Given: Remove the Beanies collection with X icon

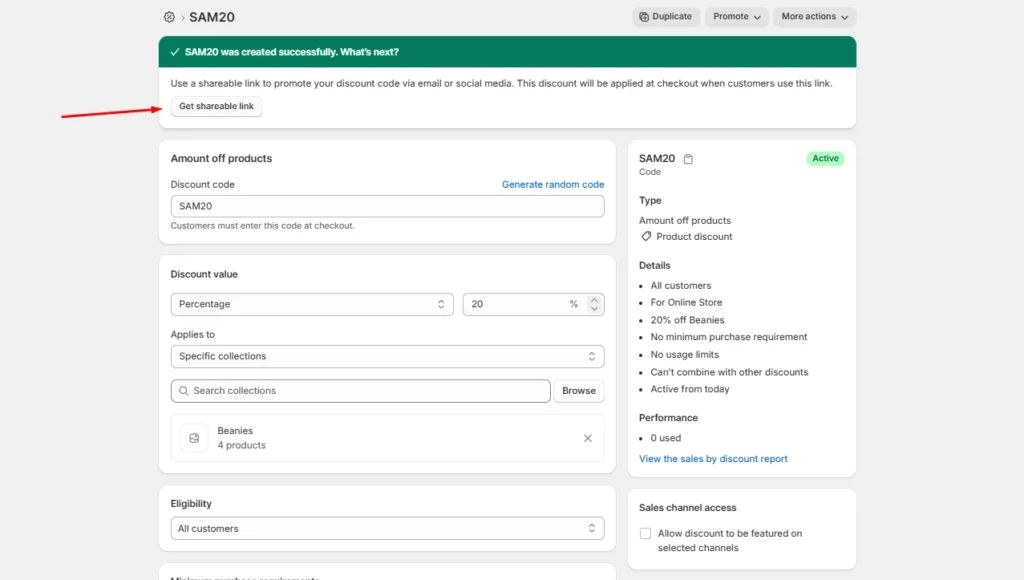Looking at the screenshot, I should pos(588,438).
